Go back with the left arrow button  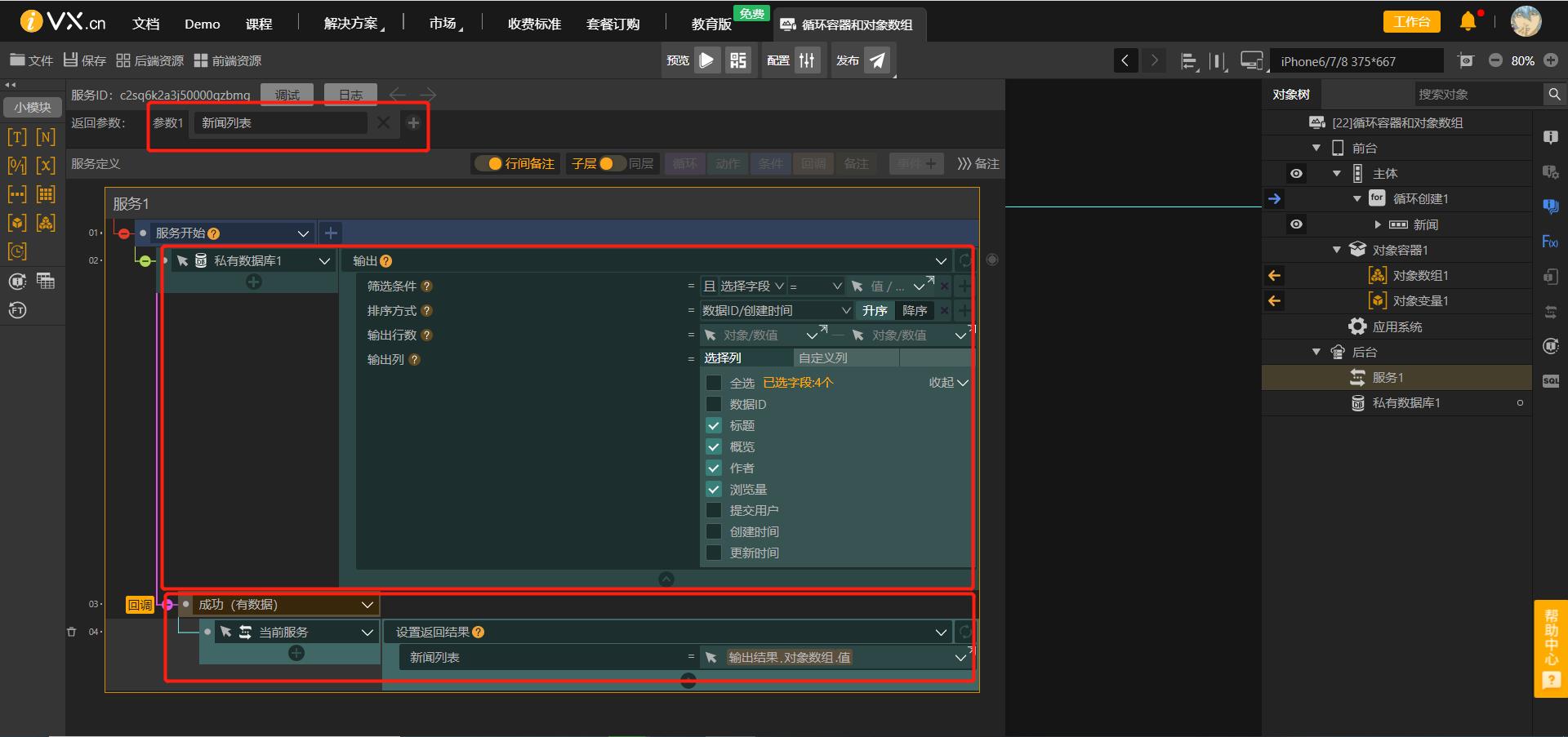pyautogui.click(x=1125, y=60)
